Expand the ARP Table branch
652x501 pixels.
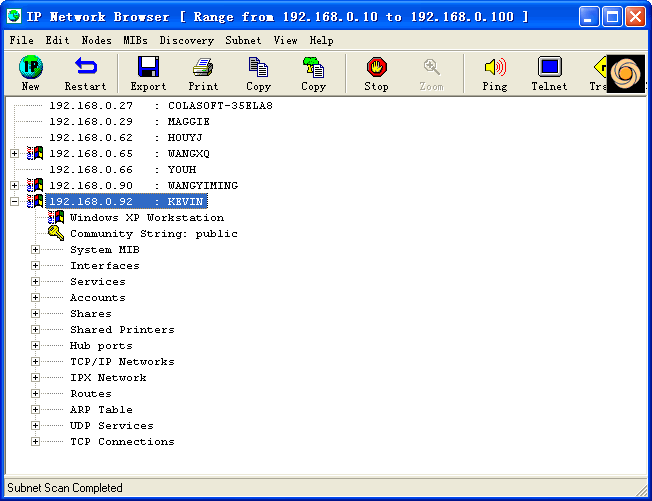click(x=35, y=410)
